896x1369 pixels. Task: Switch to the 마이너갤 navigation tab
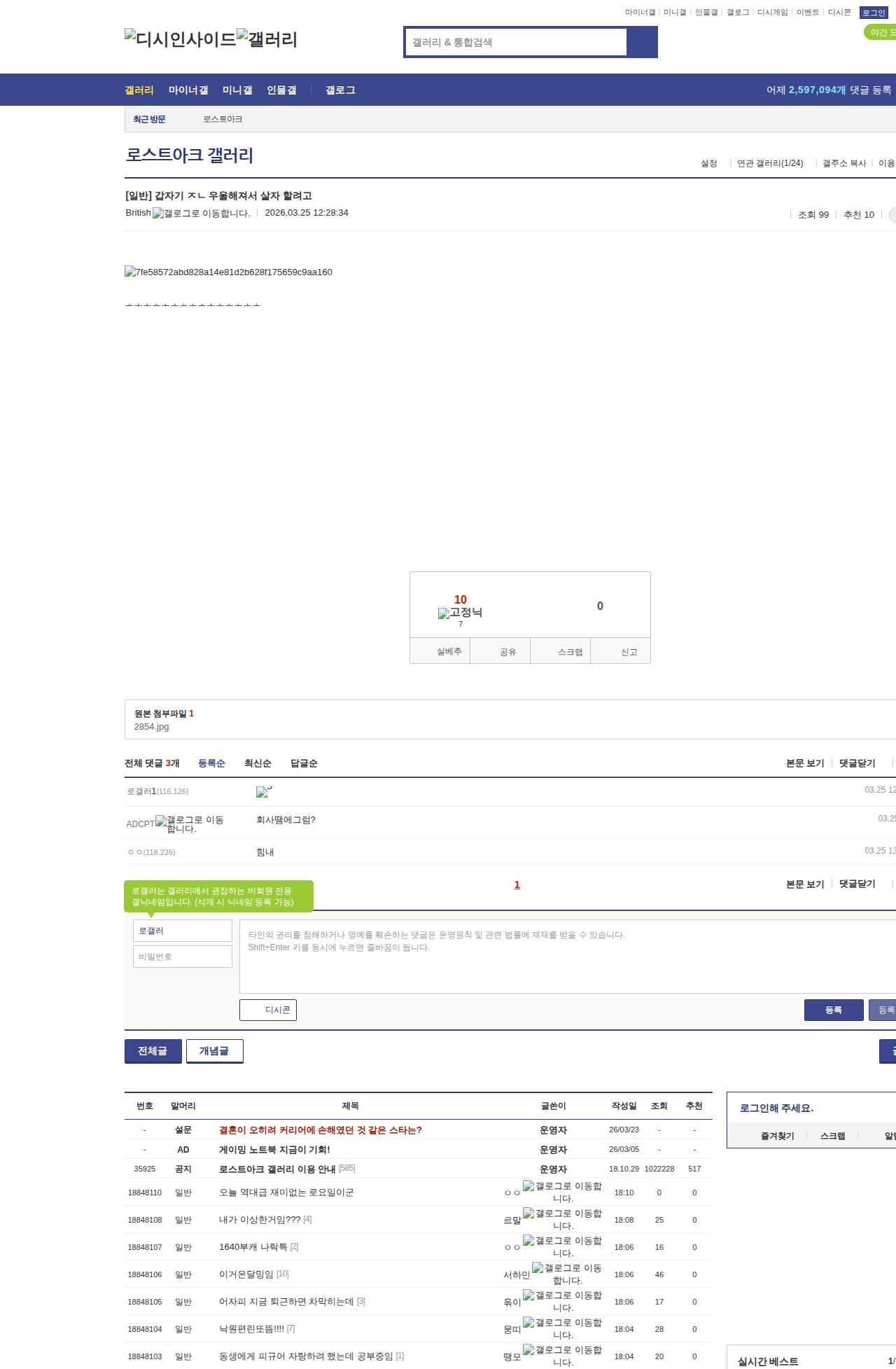(x=188, y=90)
